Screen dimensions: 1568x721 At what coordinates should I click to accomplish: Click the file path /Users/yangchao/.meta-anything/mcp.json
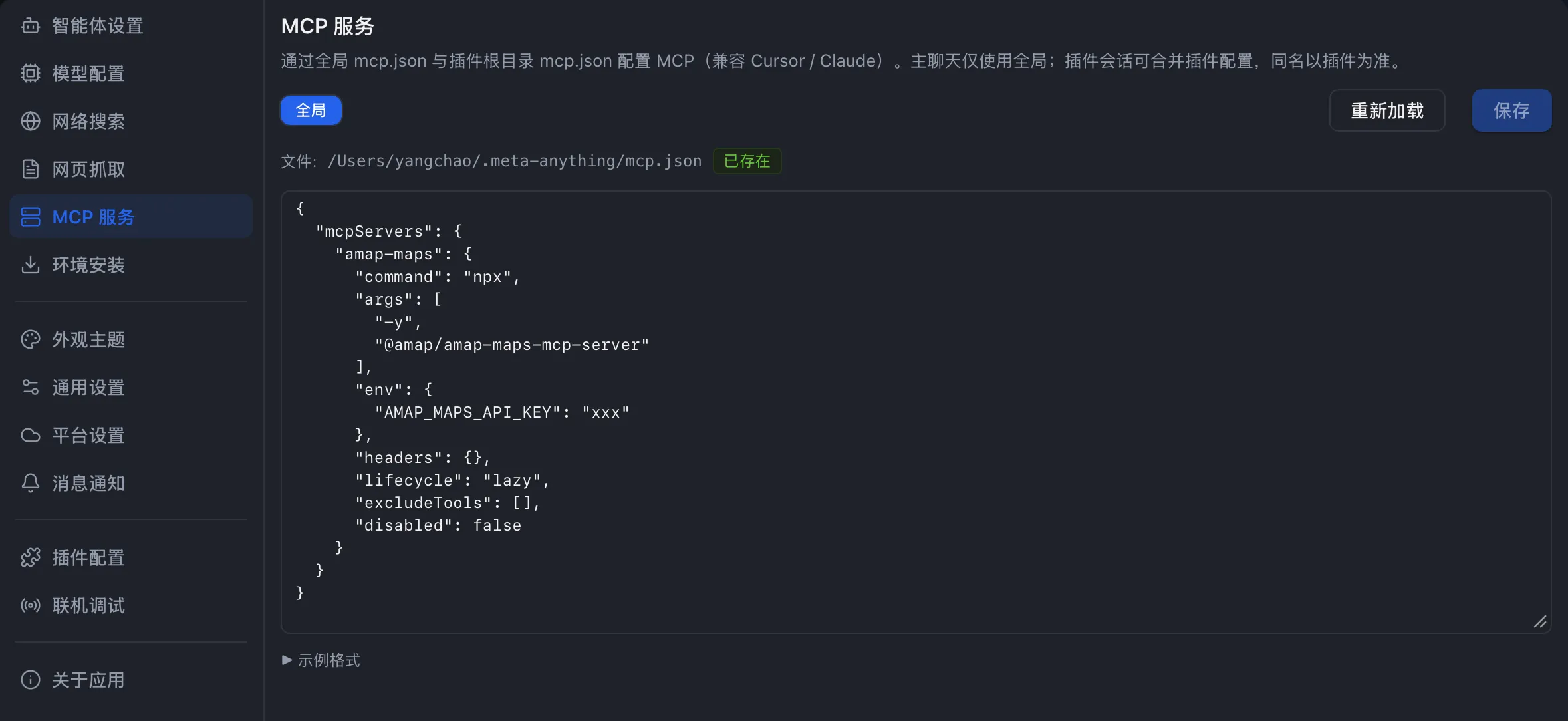515,161
